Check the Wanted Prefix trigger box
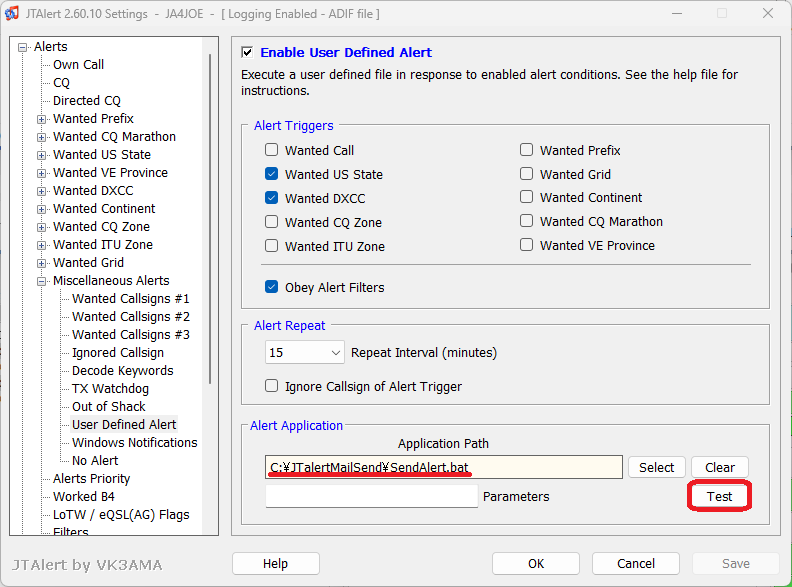Screen dimensions: 792x587 pyautogui.click(x=526, y=150)
